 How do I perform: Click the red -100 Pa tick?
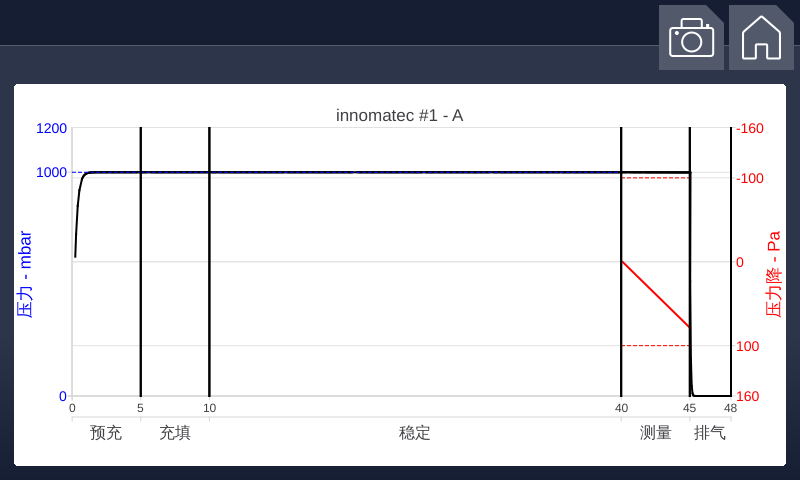[x=749, y=179]
